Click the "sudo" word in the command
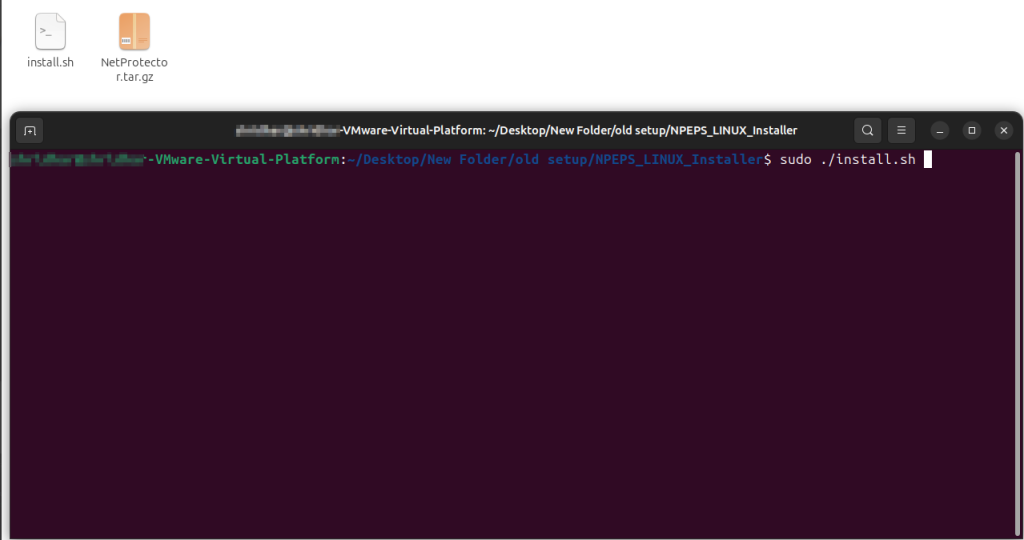The width and height of the screenshot is (1024, 540). [794, 160]
